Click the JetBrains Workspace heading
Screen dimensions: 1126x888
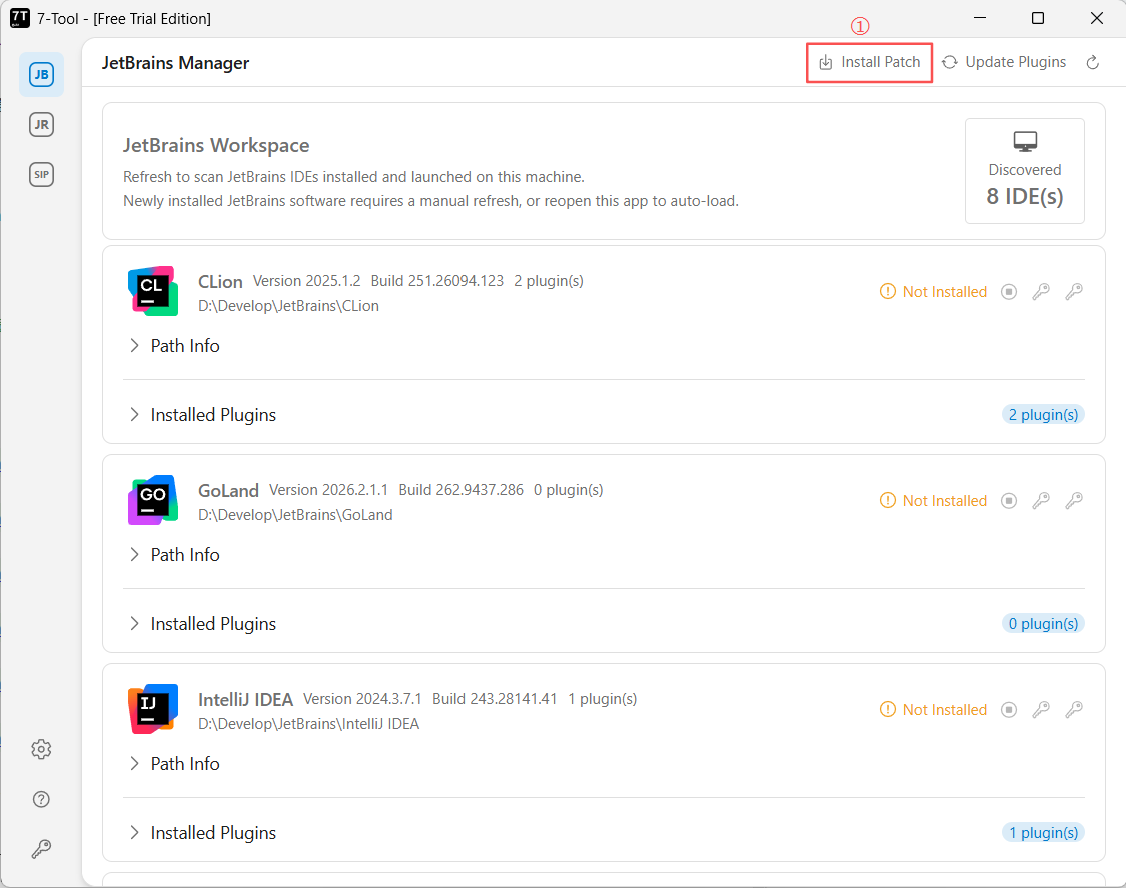[x=216, y=145]
